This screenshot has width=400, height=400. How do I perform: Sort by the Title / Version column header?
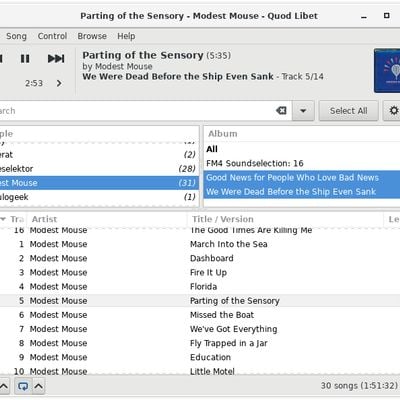[x=285, y=219]
